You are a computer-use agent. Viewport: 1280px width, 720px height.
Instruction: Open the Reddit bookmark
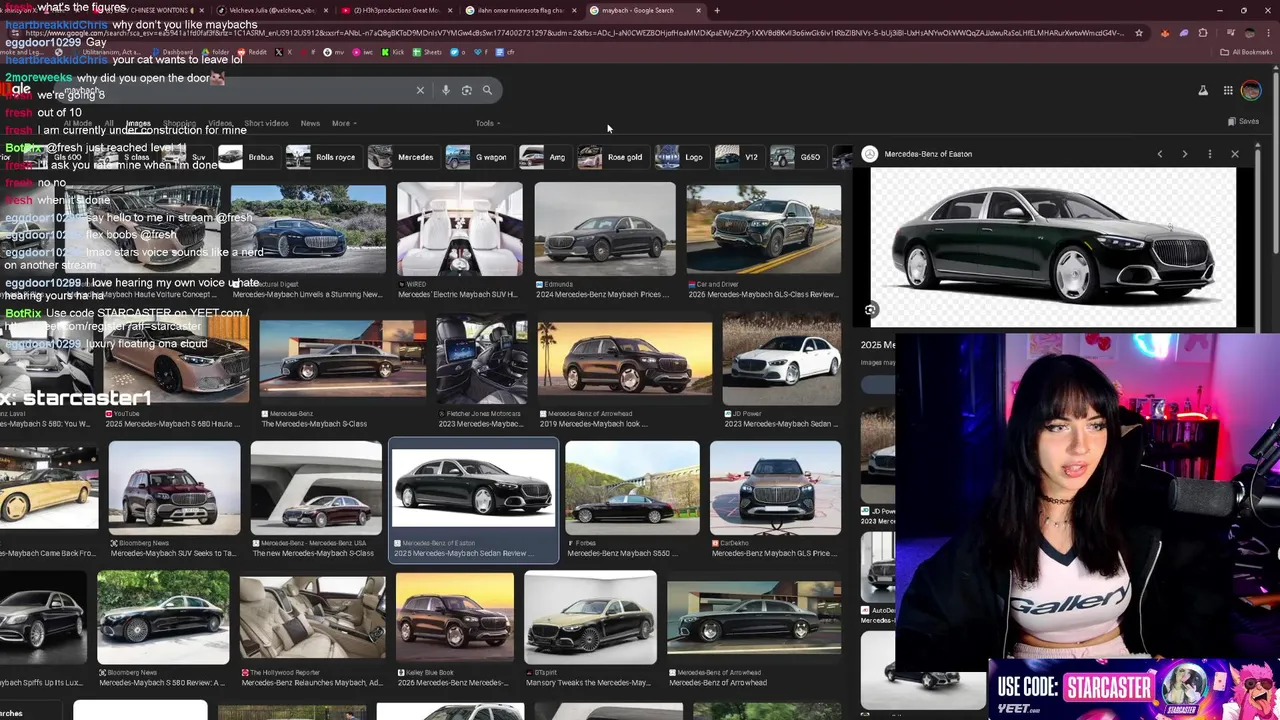click(251, 52)
